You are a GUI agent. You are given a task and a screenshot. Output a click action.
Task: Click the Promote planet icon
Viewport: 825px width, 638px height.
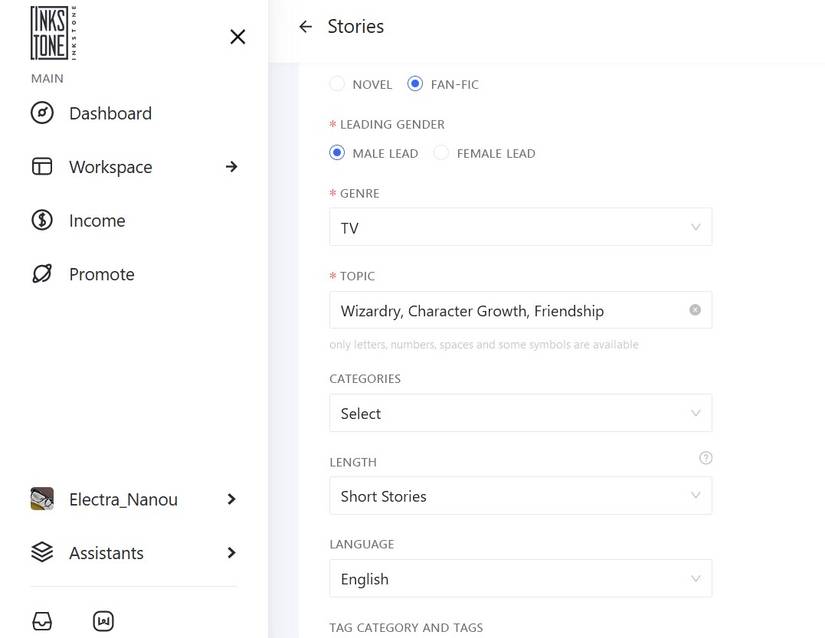click(x=42, y=273)
